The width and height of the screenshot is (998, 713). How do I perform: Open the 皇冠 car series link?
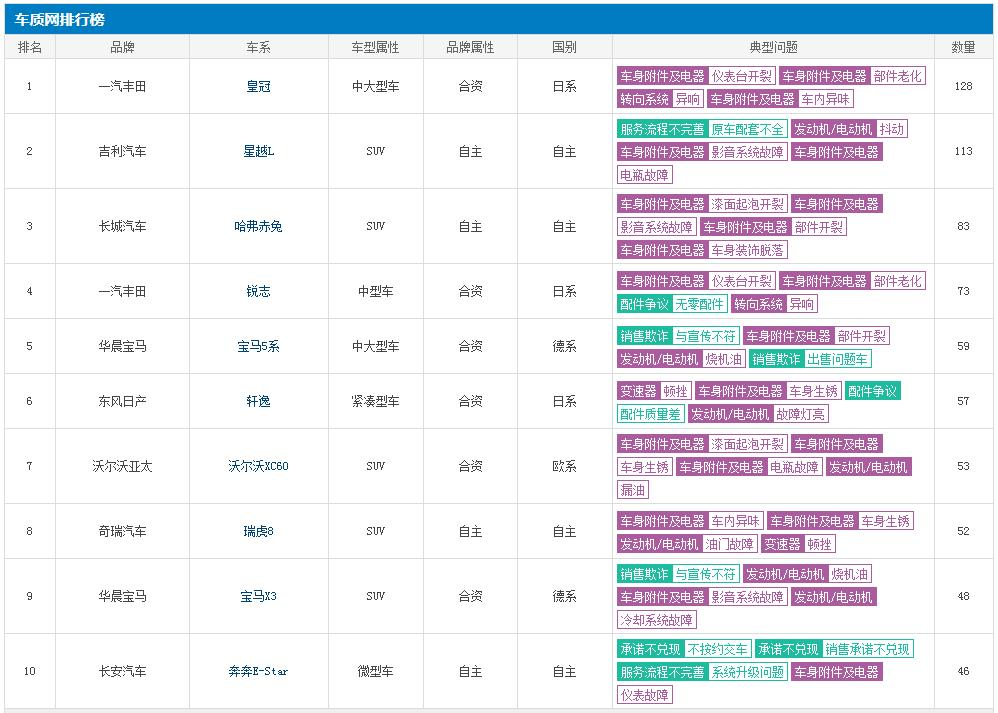[258, 87]
